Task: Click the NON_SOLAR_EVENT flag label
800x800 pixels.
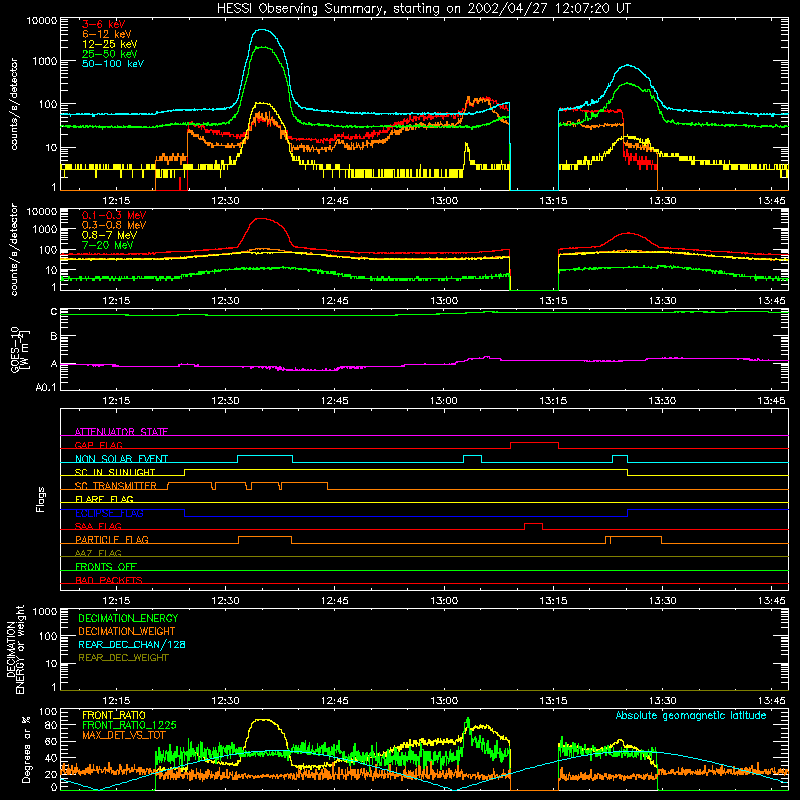Action: point(121,459)
